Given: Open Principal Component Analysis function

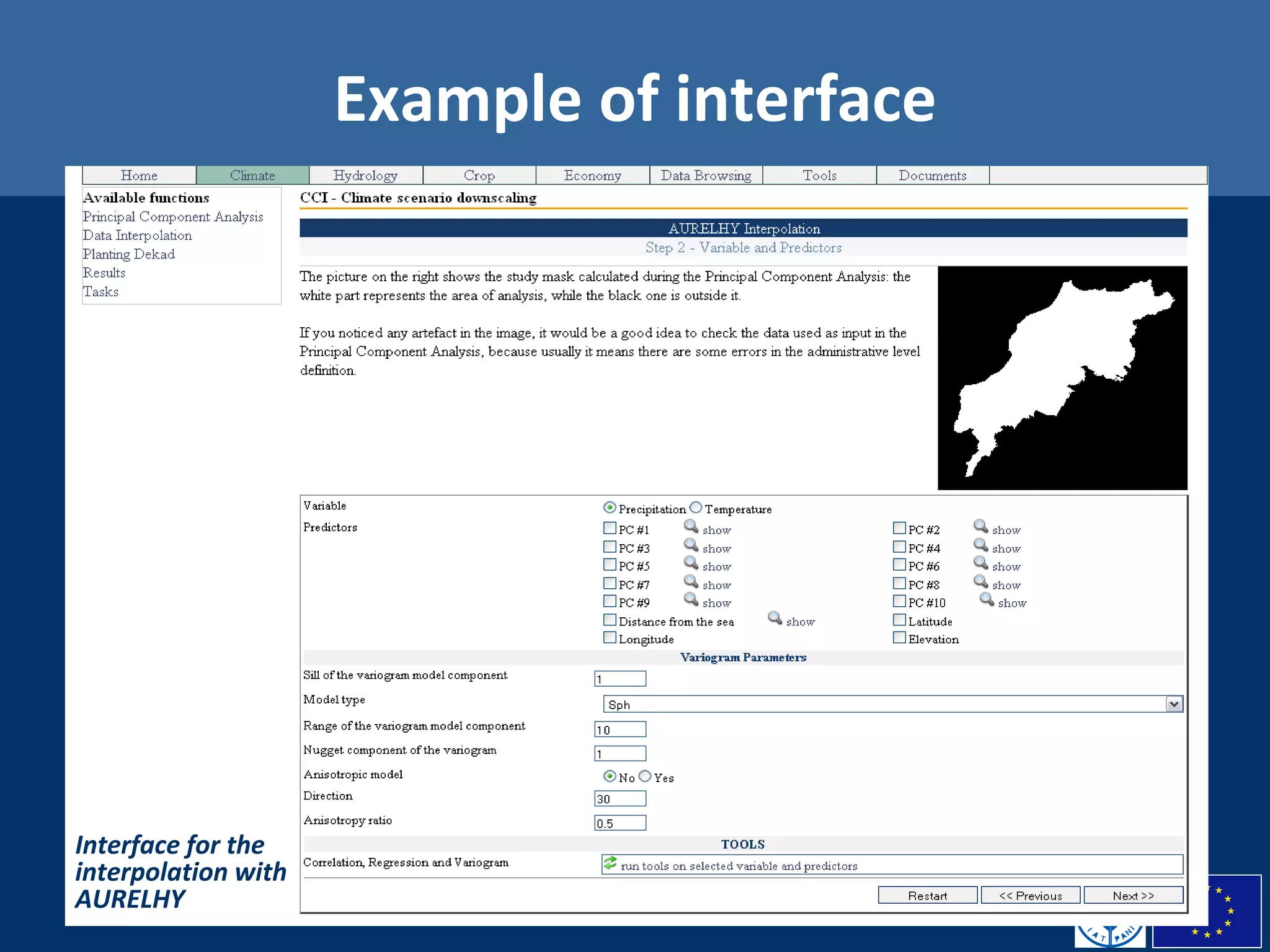Looking at the screenshot, I should coord(173,217).
